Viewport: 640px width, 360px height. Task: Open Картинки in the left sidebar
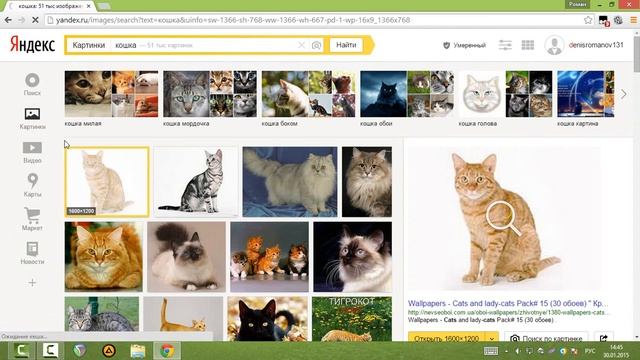point(32,118)
